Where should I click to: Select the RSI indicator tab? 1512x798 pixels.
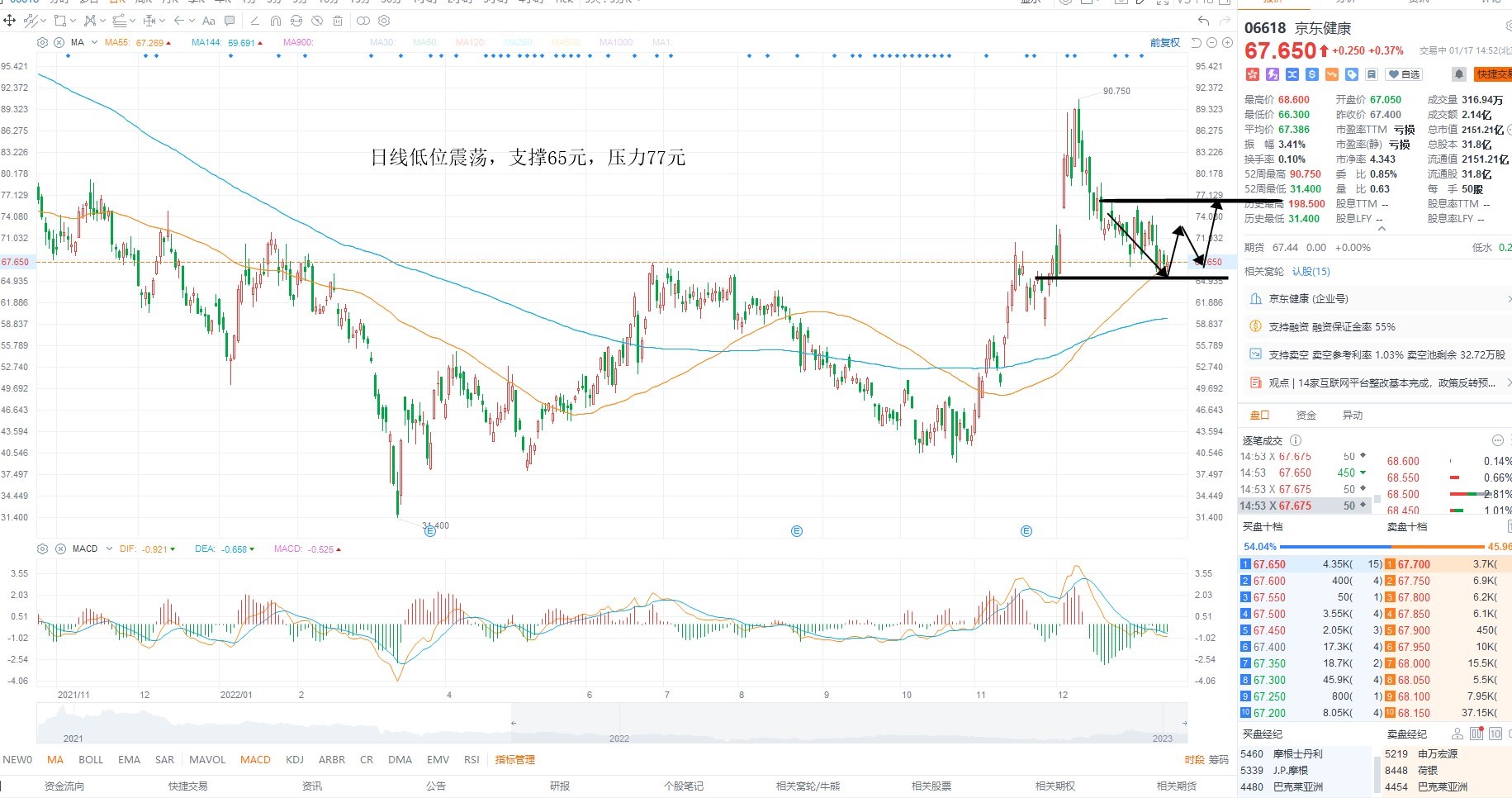click(x=472, y=759)
